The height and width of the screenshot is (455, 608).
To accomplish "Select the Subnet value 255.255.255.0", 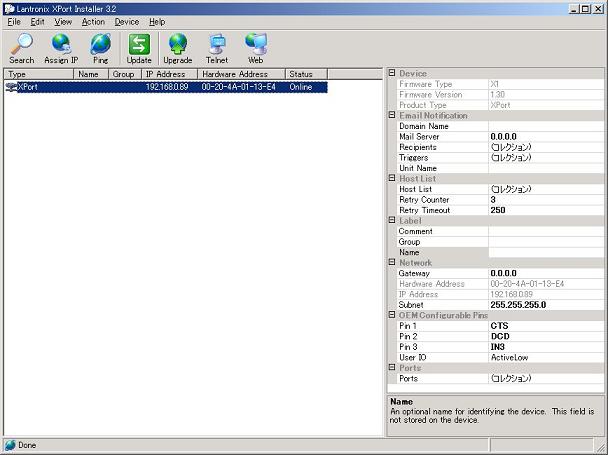I will tap(546, 304).
